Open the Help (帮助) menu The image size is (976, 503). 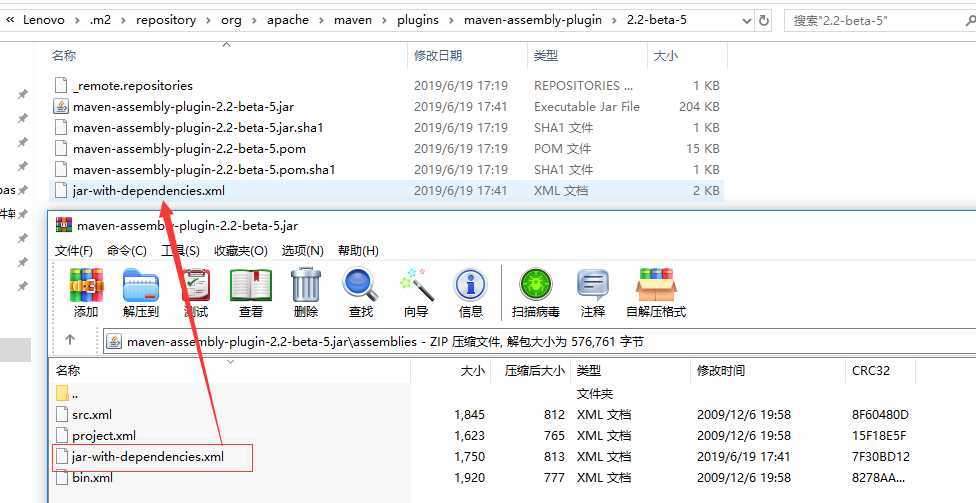coord(358,250)
